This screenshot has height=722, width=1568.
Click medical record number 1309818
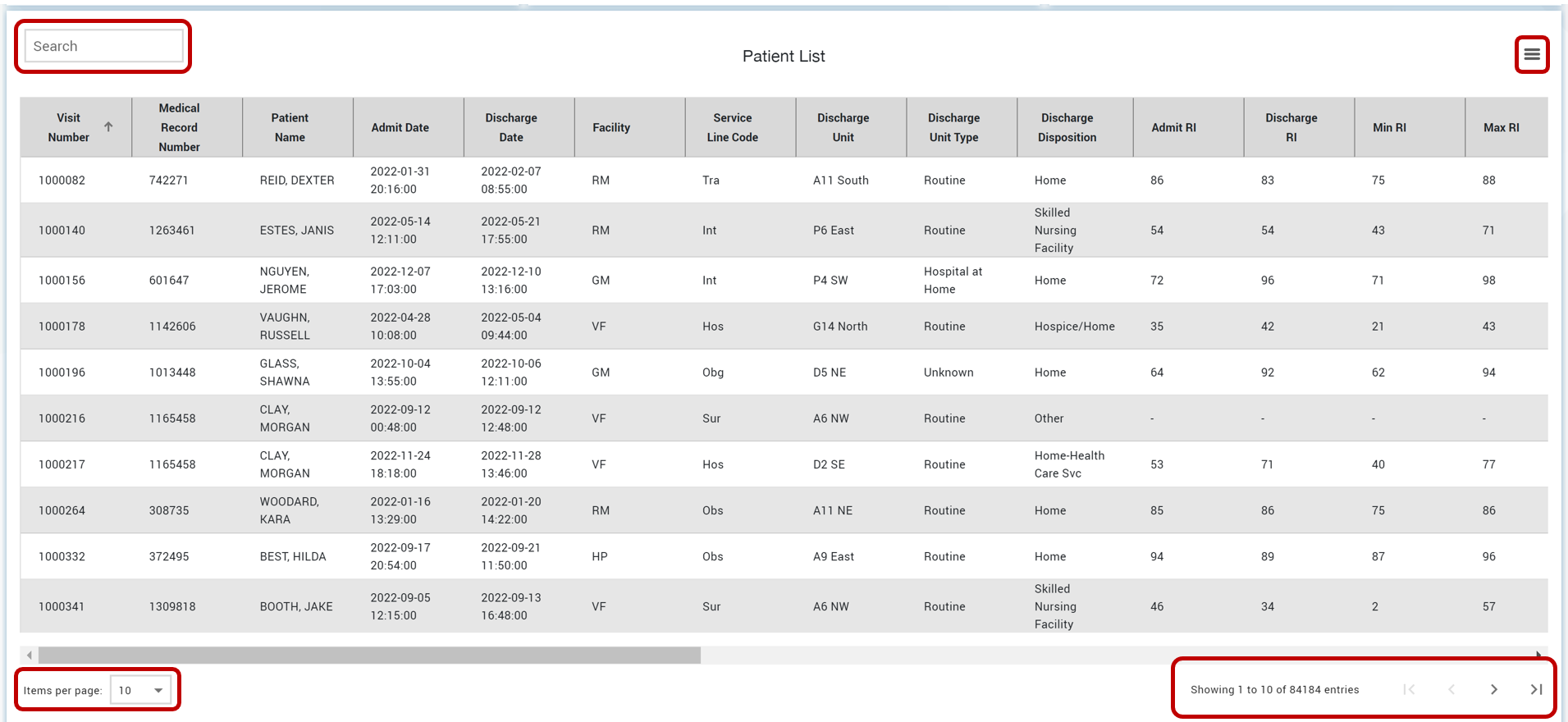click(x=172, y=606)
